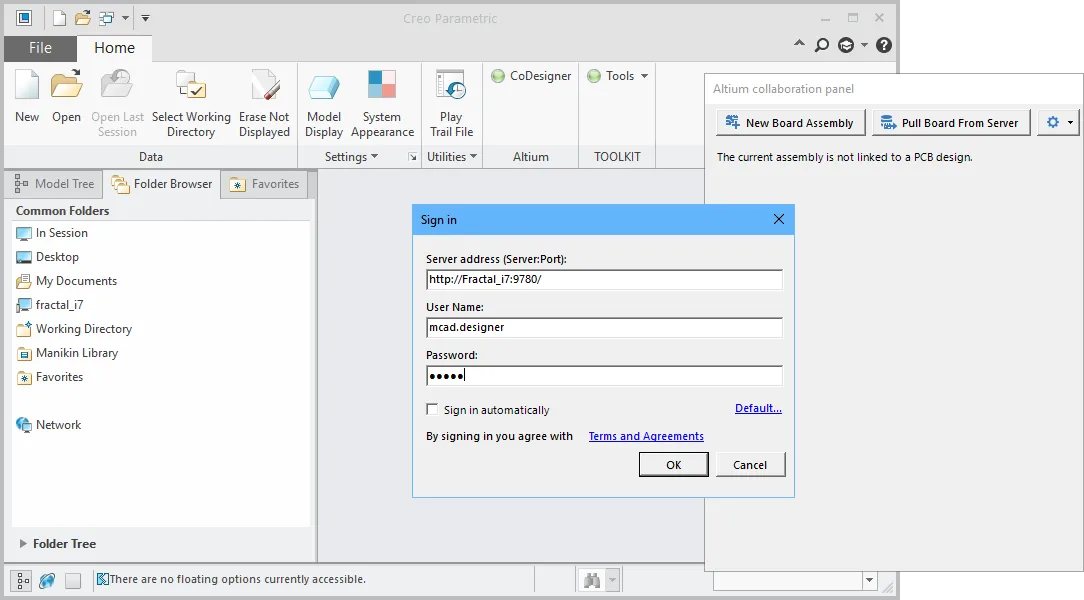The image size is (1084, 600).
Task: Click the open folder icon in quick access toolbar
Action: [x=83, y=18]
